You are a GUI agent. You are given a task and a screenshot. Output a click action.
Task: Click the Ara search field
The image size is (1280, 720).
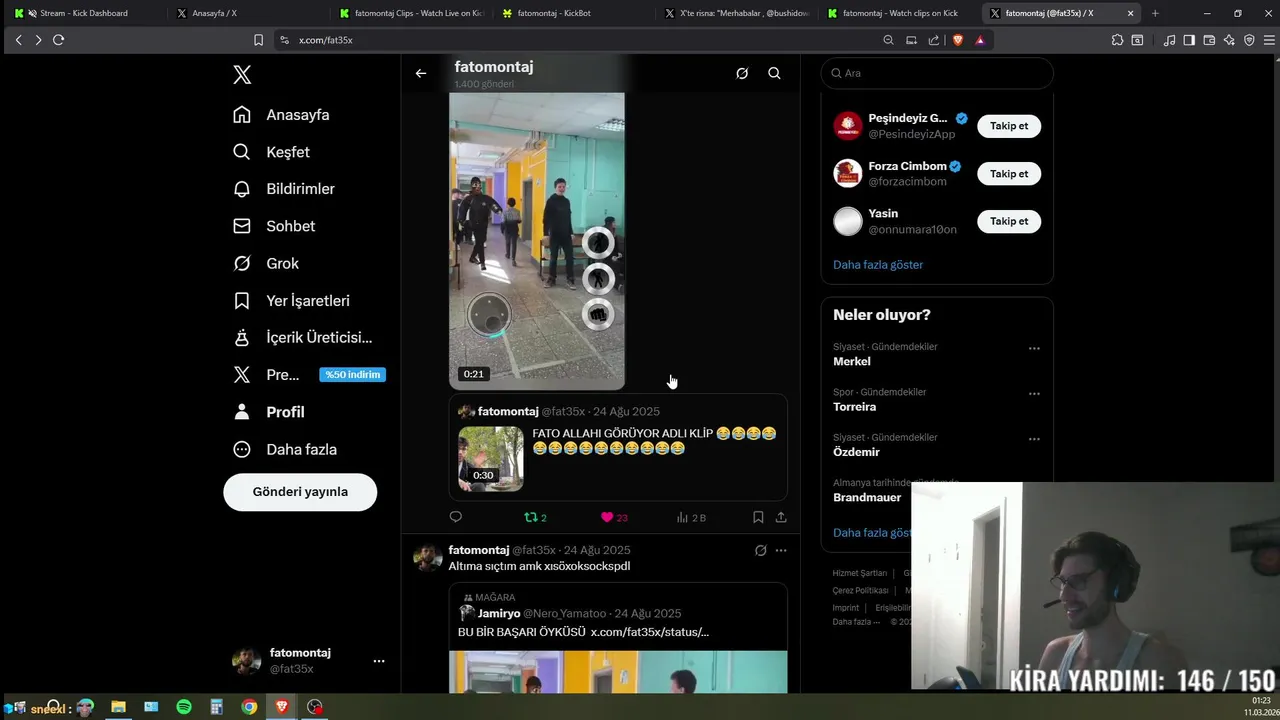pyautogui.click(x=937, y=73)
